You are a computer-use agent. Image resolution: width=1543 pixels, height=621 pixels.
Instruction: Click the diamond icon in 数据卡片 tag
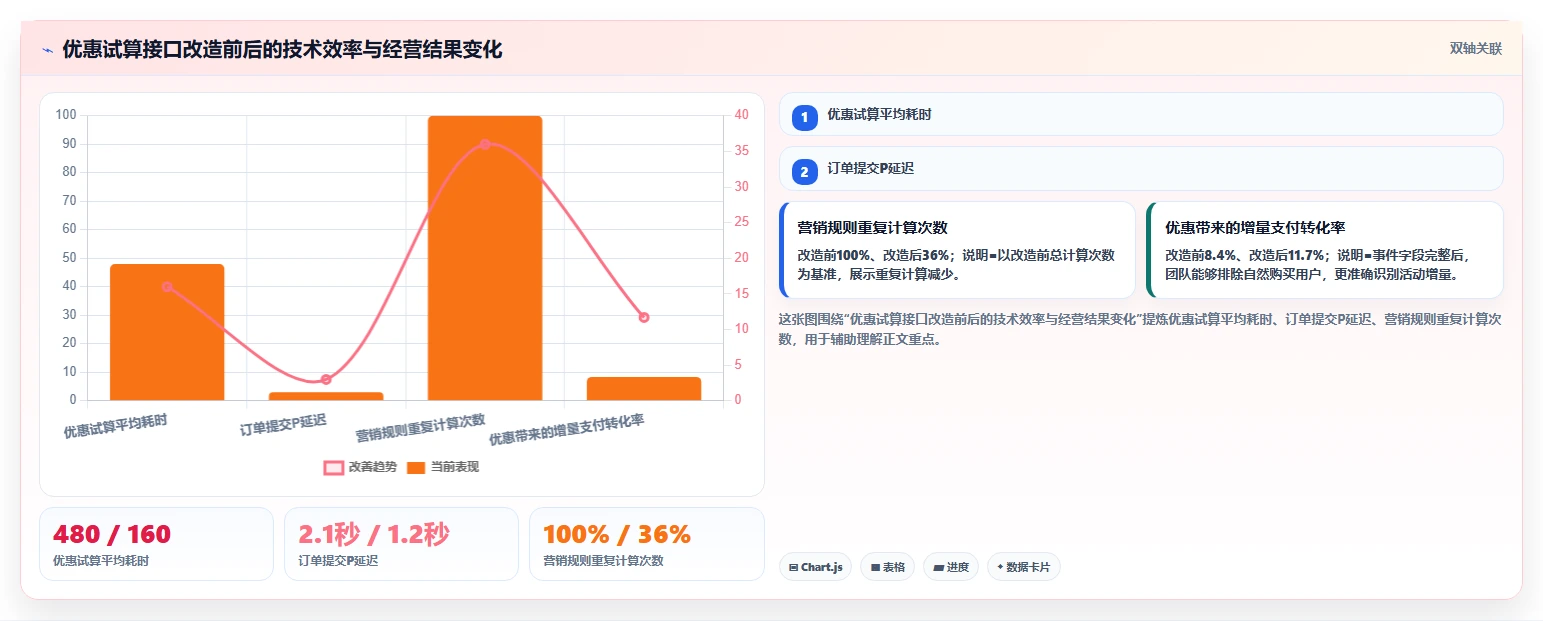1000,567
